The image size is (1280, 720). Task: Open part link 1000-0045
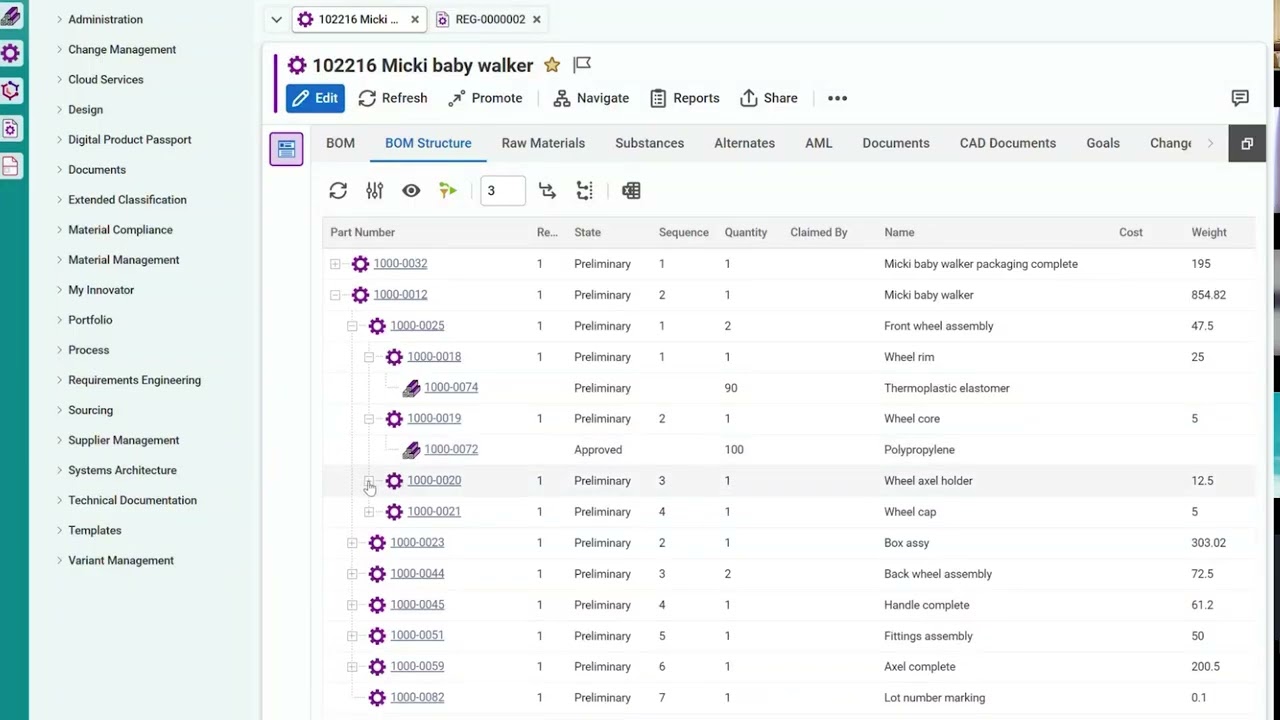click(417, 604)
